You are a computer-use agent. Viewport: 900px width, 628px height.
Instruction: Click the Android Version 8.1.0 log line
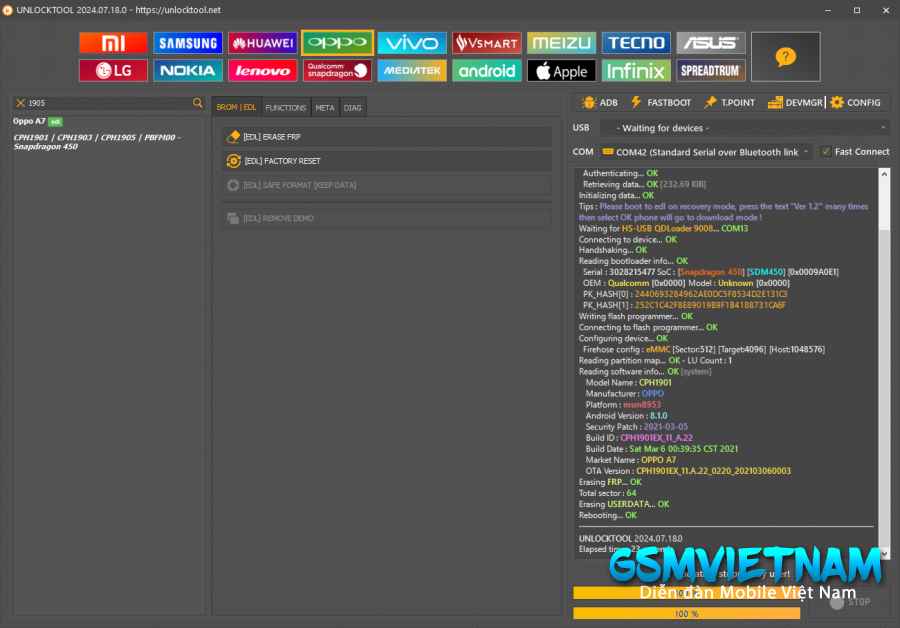[626, 416]
